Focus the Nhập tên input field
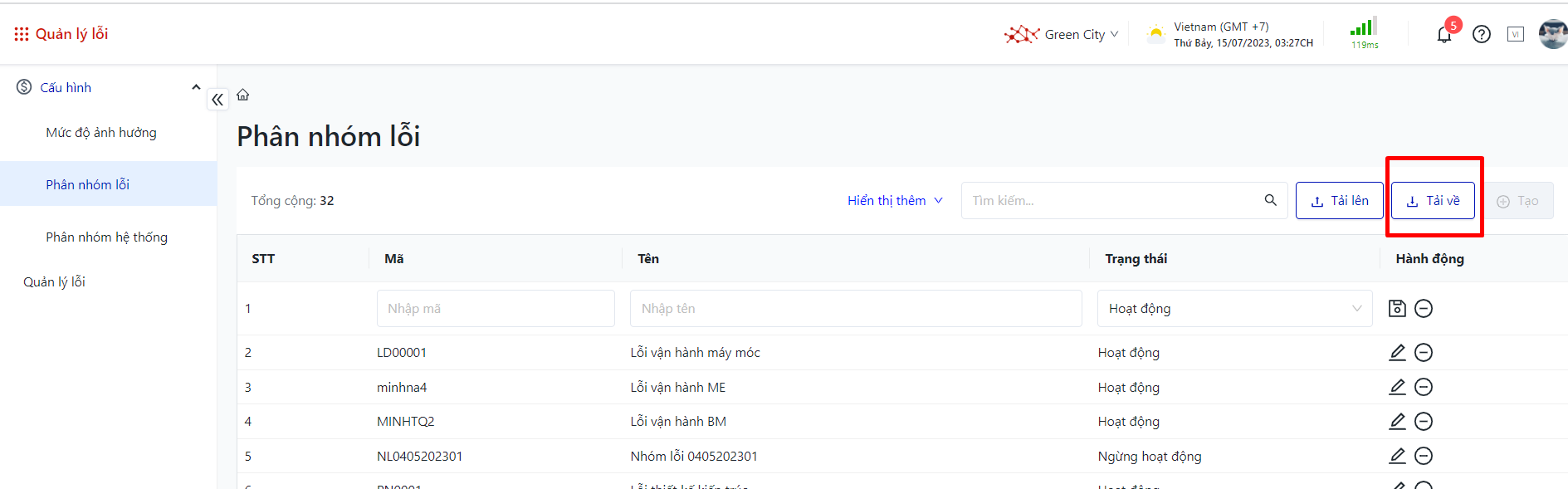 coord(856,308)
